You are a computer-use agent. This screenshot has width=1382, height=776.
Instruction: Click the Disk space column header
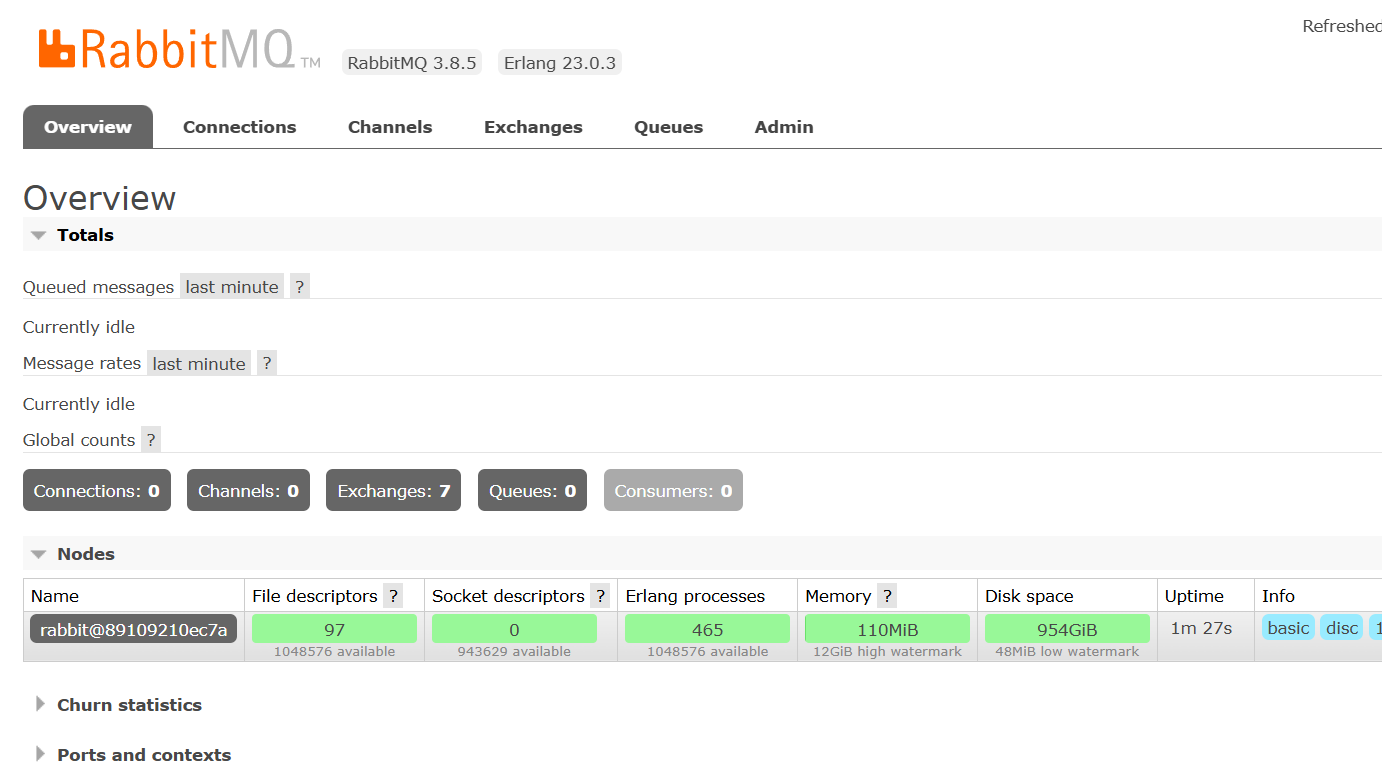pyautogui.click(x=1029, y=596)
